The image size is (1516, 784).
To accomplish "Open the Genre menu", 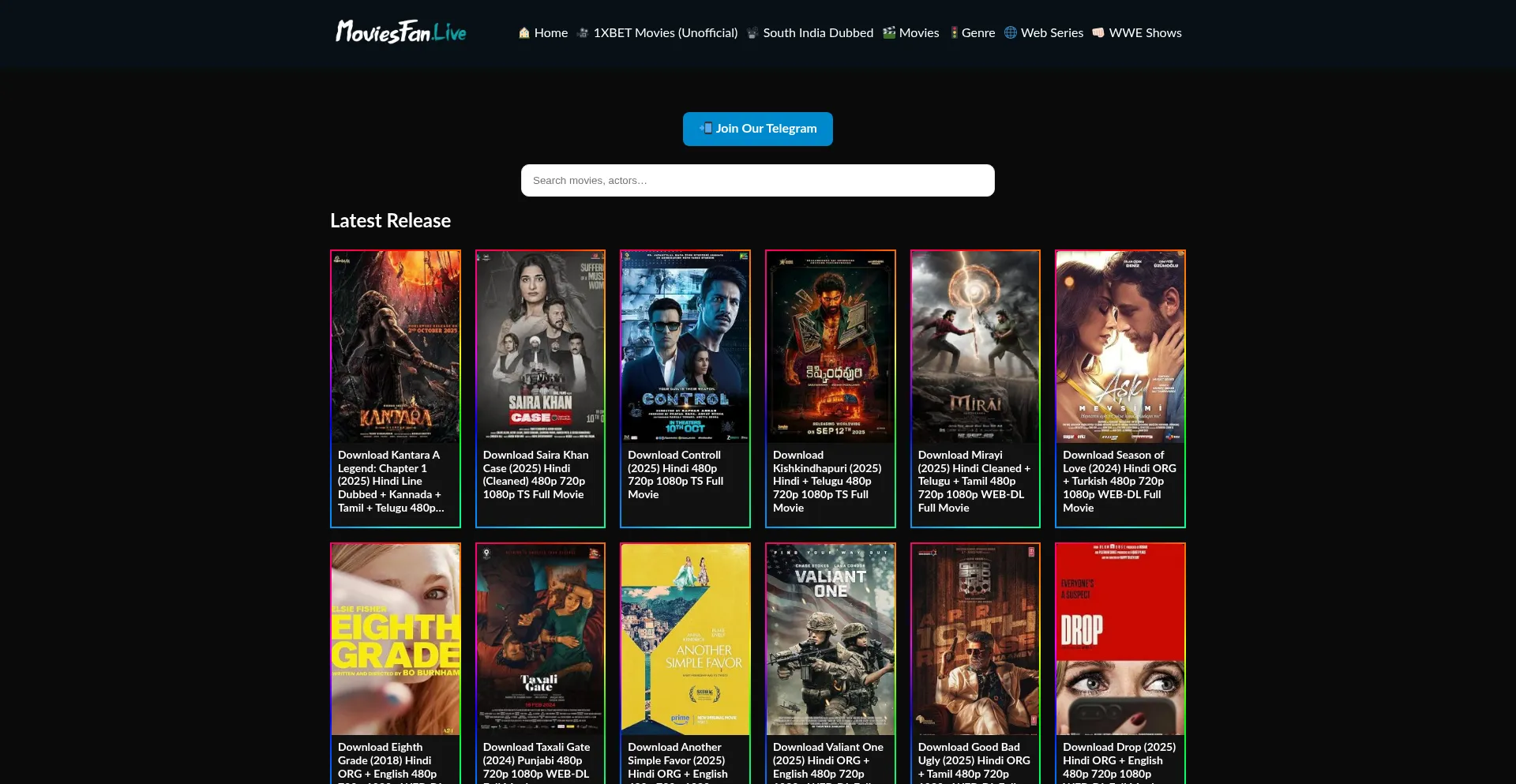I will tap(978, 33).
